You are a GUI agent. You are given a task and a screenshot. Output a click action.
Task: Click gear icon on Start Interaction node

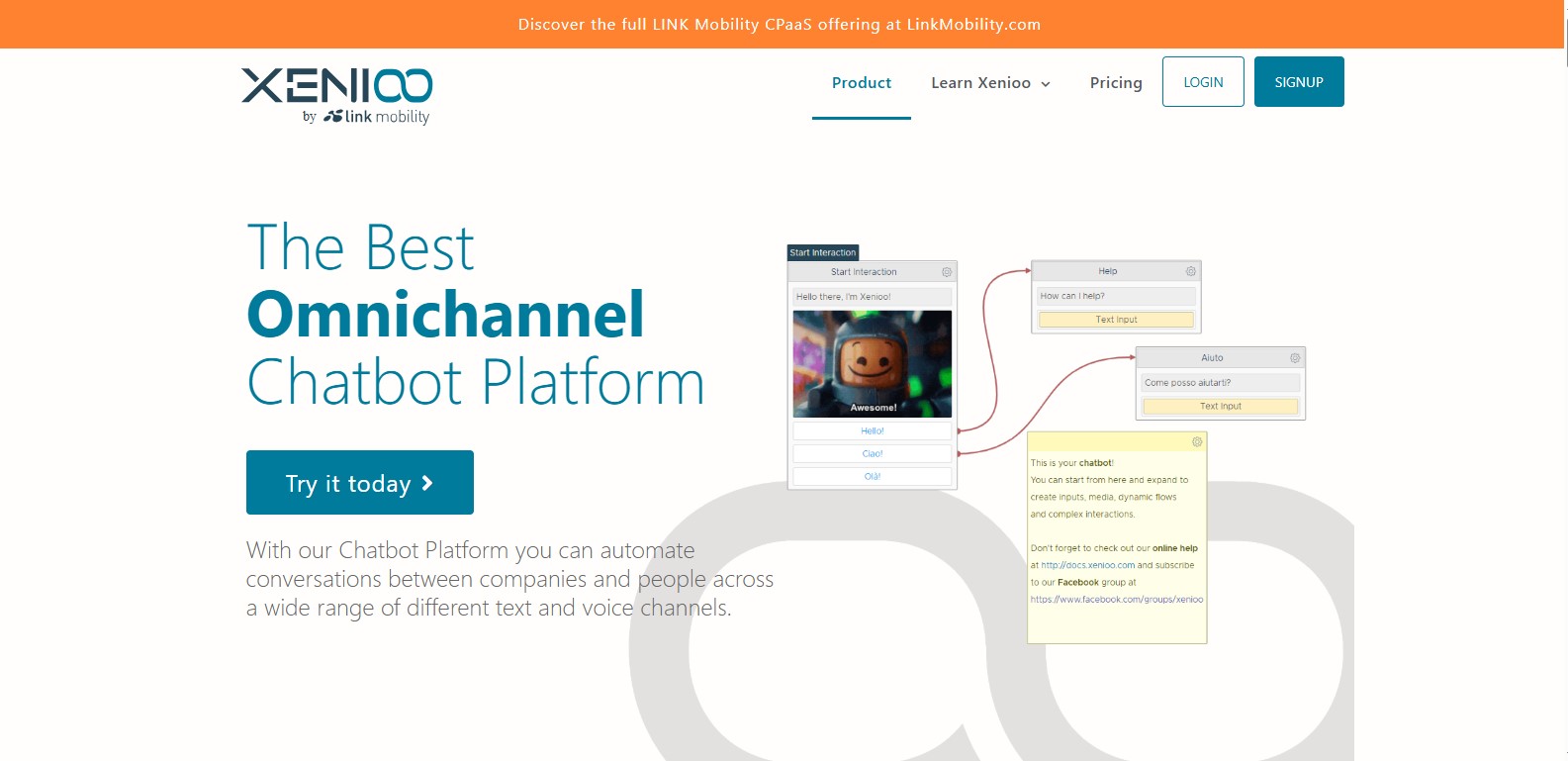(x=947, y=272)
